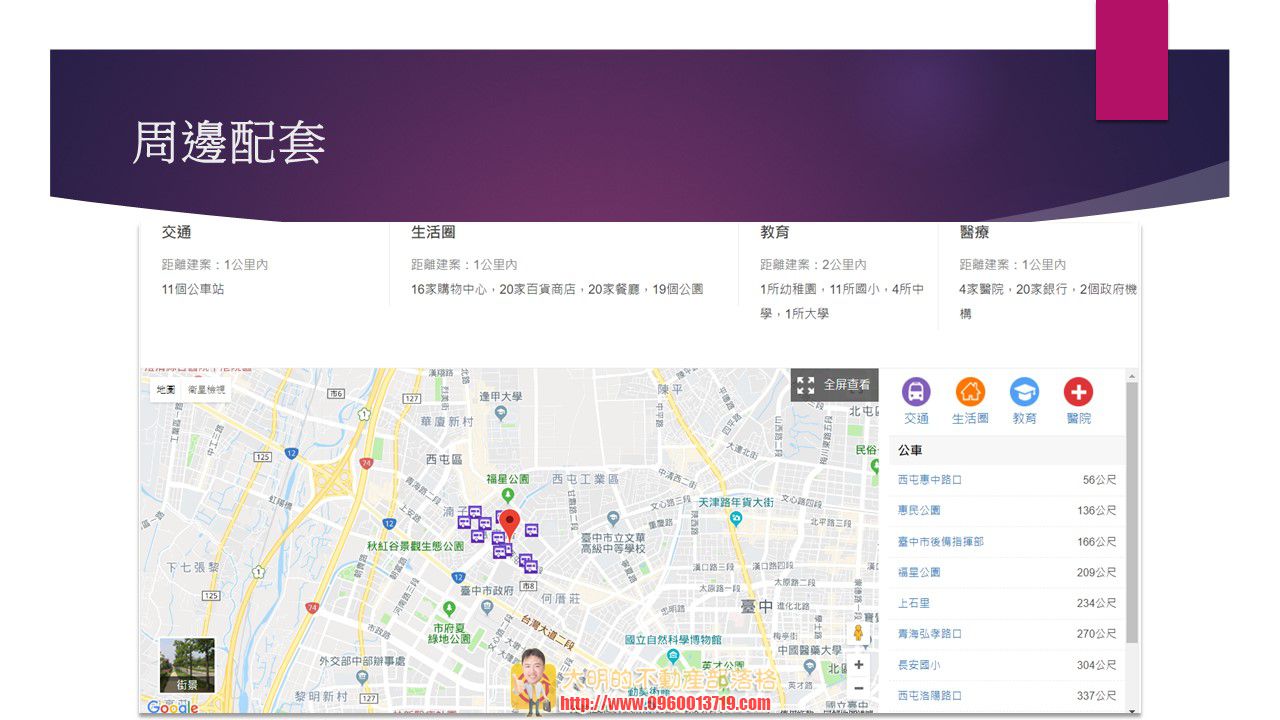1280x720 pixels.
Task: Open 惠民公園 bus stop link
Action: pyautogui.click(x=919, y=511)
